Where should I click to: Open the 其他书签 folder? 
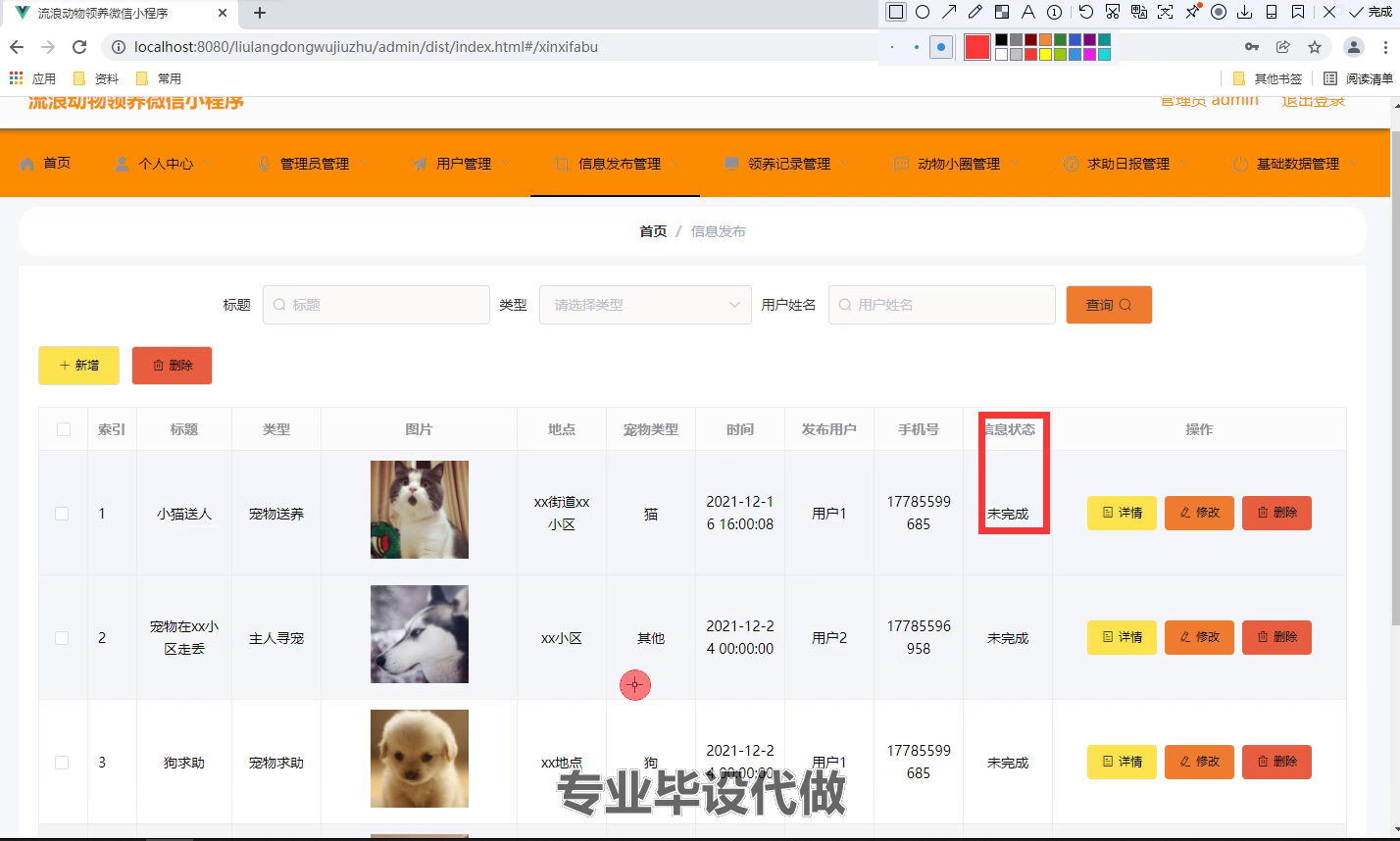pos(1268,78)
